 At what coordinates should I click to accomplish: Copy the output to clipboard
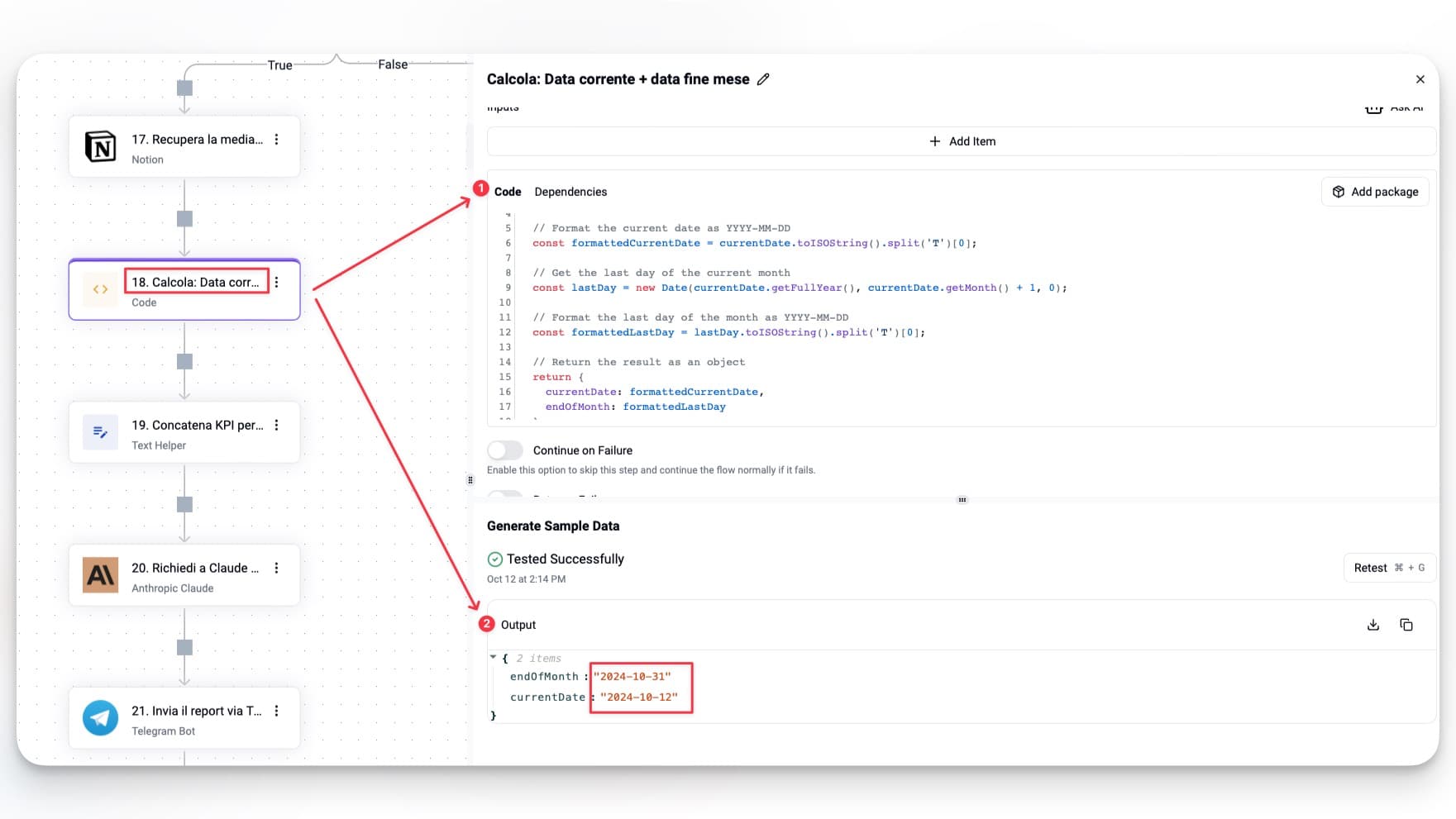(x=1406, y=625)
